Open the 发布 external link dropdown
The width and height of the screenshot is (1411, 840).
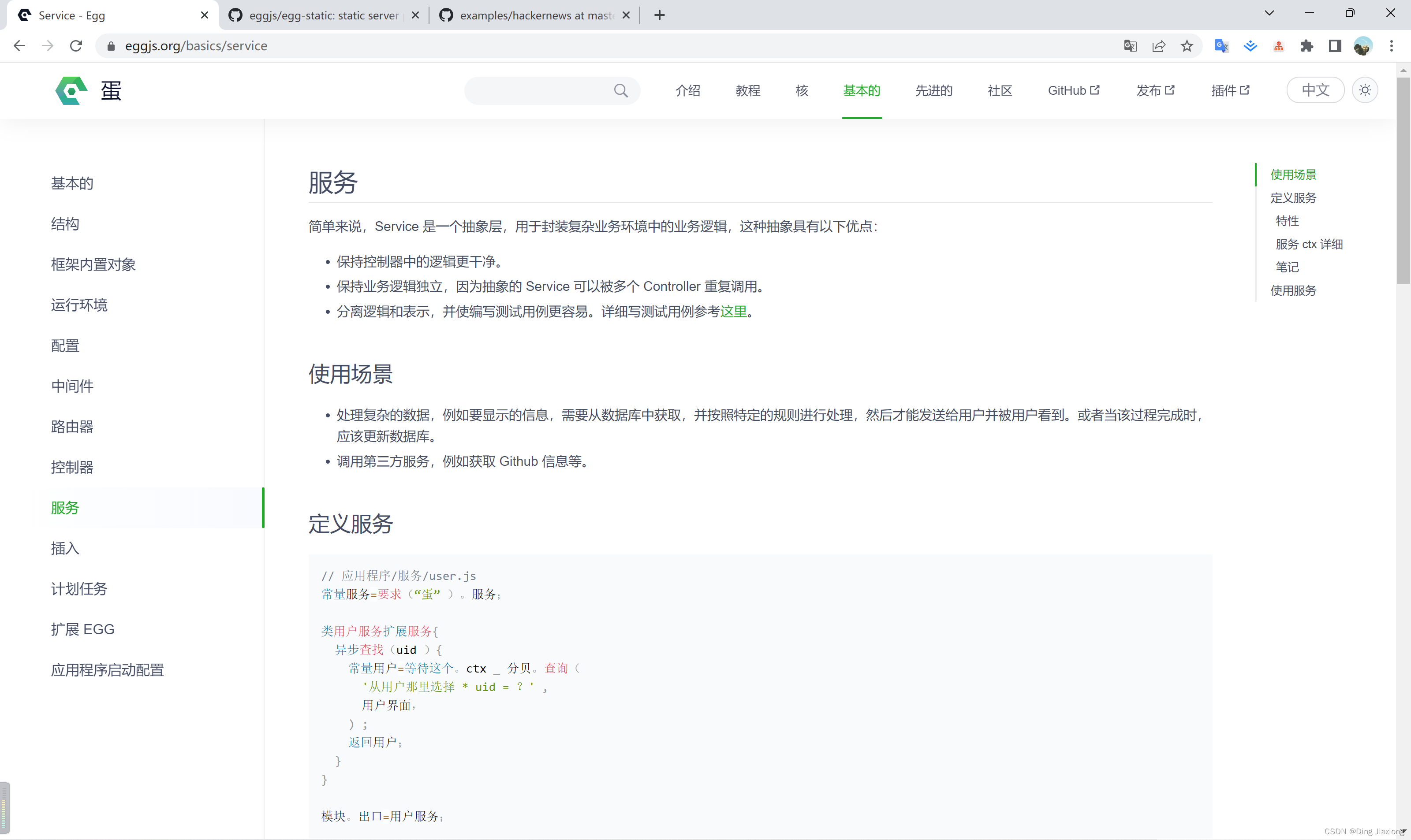click(x=1154, y=90)
